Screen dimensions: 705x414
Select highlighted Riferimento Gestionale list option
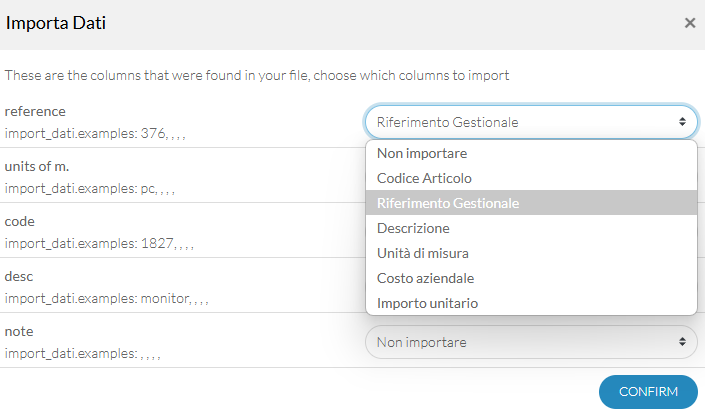pos(531,203)
